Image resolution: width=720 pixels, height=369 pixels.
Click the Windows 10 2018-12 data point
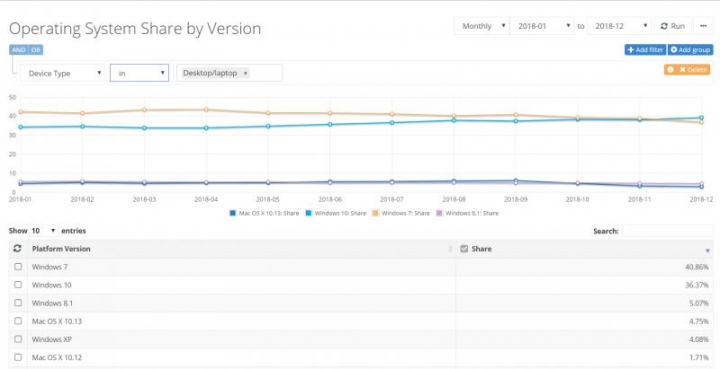pyautogui.click(x=701, y=118)
